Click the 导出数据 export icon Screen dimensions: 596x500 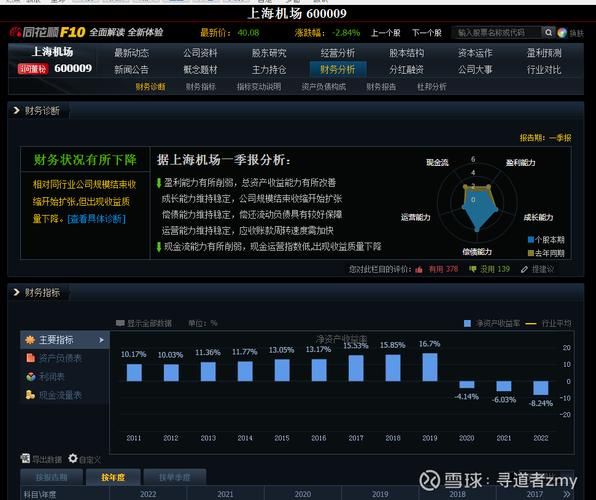(x=25, y=459)
